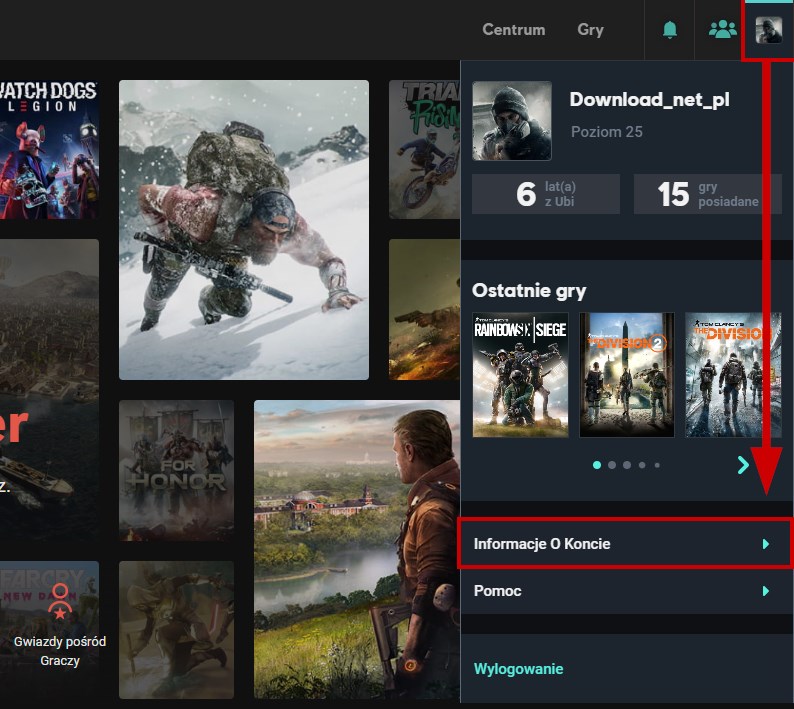Expand arrow beside Pomoc

(766, 591)
